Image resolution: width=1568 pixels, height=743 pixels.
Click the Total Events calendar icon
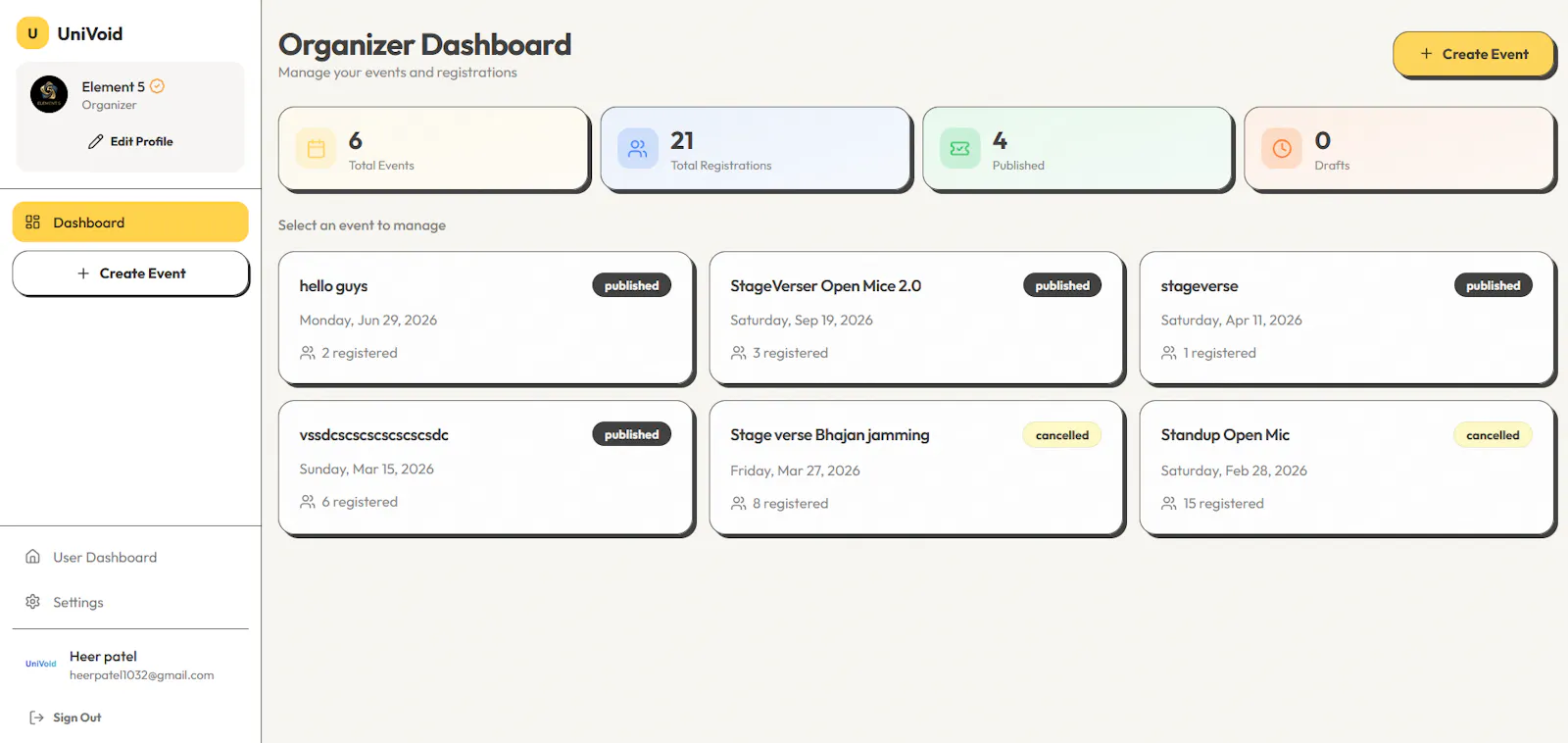317,149
